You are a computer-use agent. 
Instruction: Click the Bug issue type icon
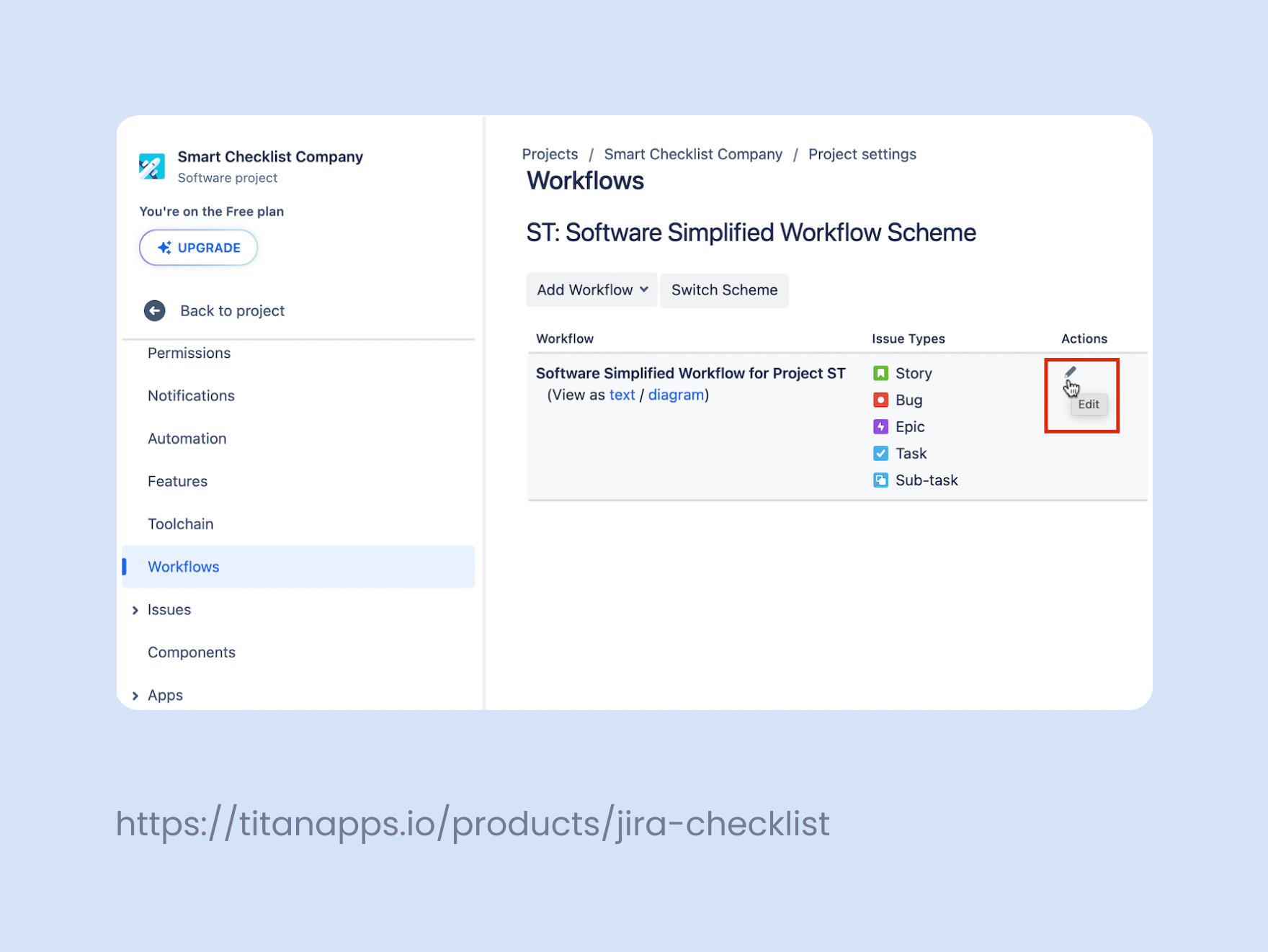point(880,400)
